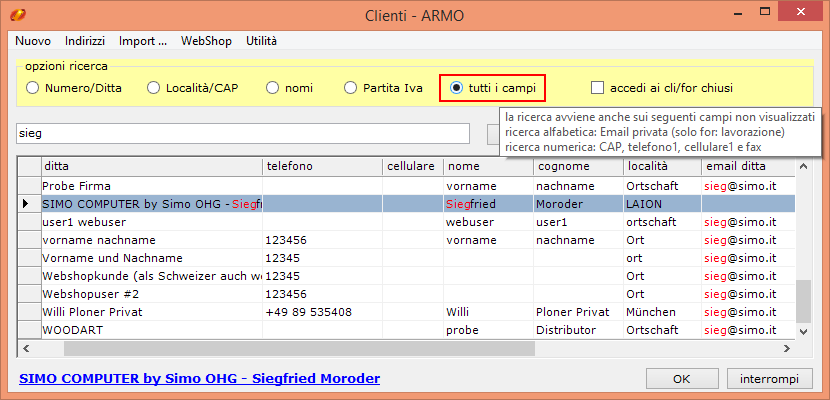The width and height of the screenshot is (830, 400).
Task: Open the Nuovo menu
Action: click(33, 41)
